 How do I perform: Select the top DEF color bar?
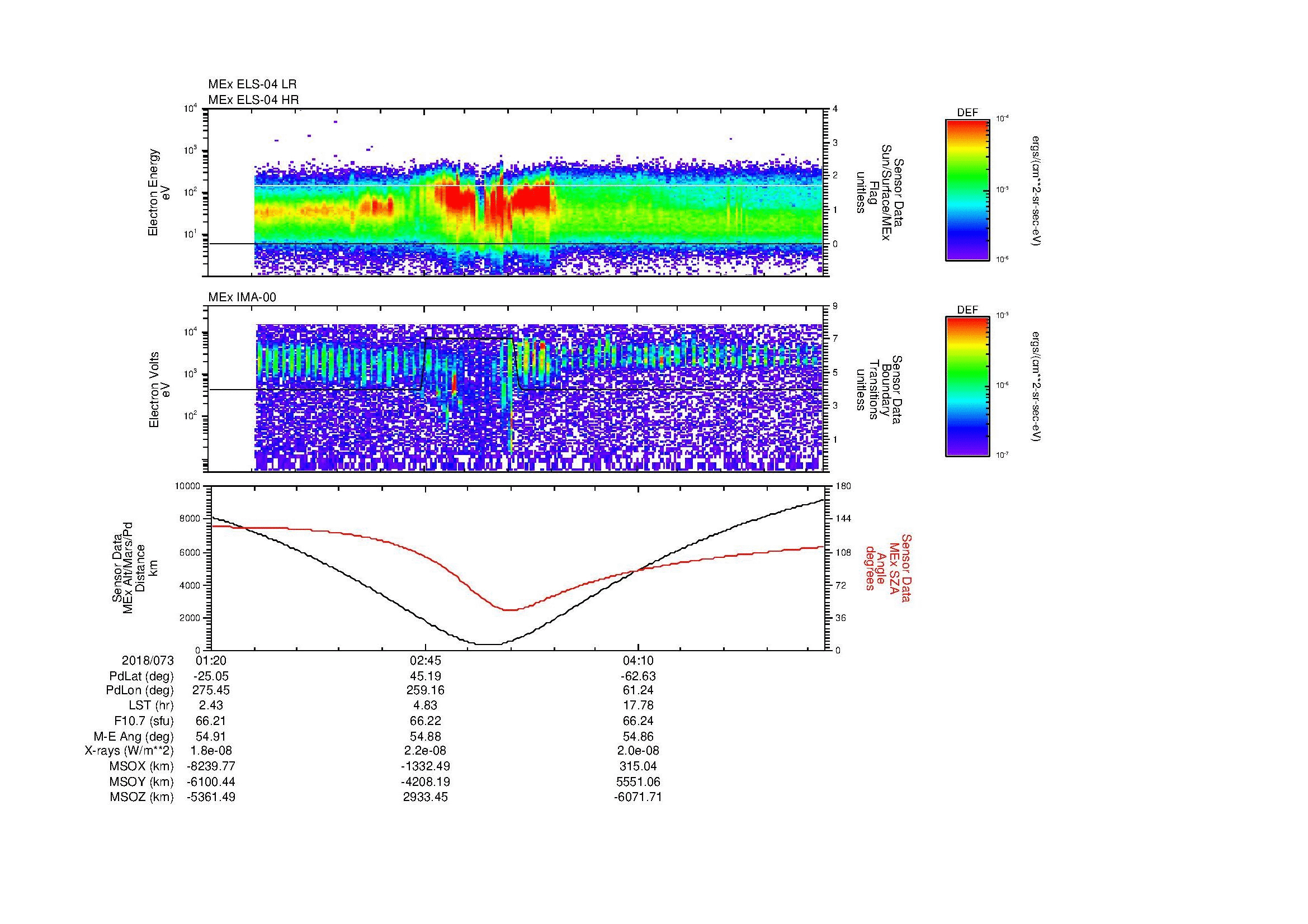[967, 189]
